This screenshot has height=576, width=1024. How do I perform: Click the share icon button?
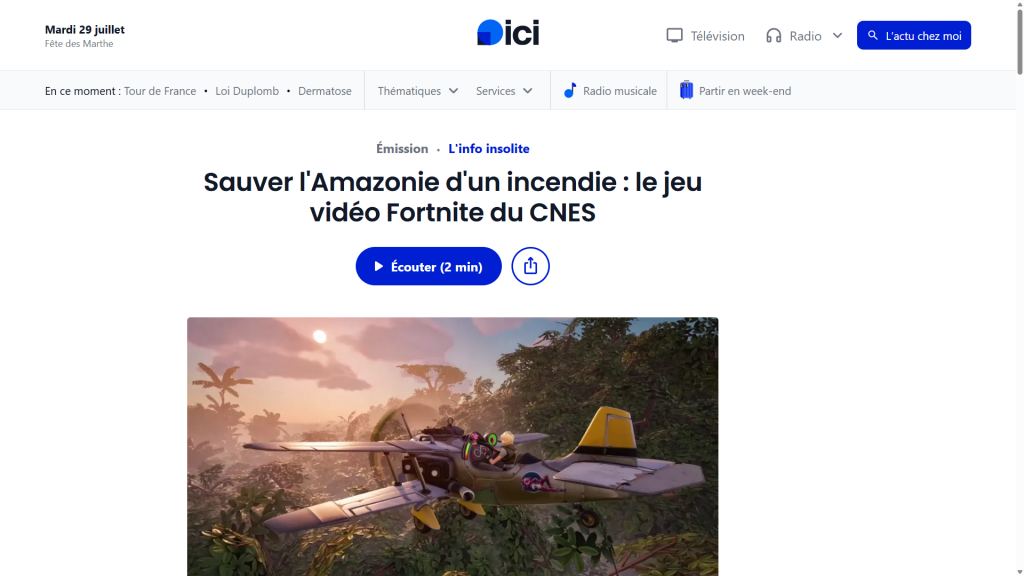530,266
